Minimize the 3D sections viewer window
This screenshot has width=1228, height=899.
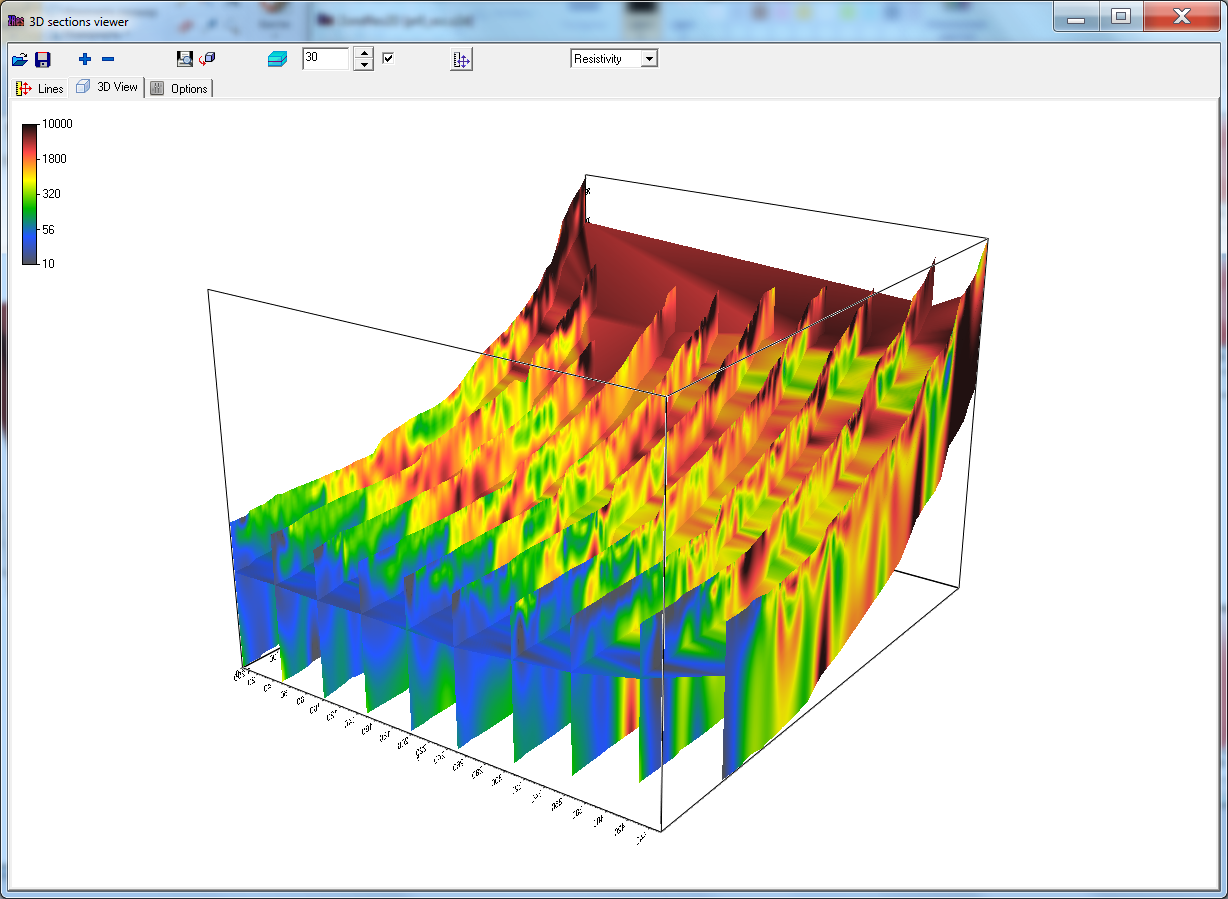coord(1076,16)
